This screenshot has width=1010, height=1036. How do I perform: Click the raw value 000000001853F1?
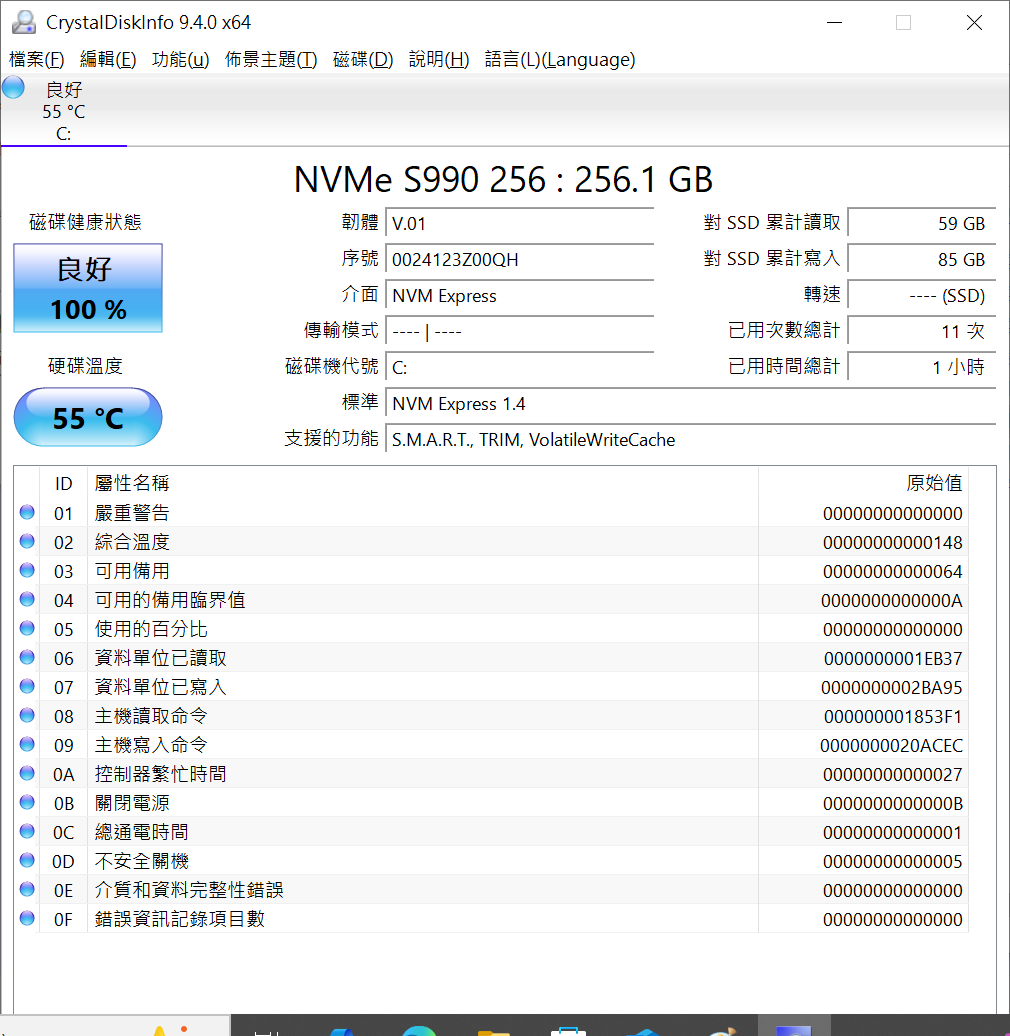893,717
